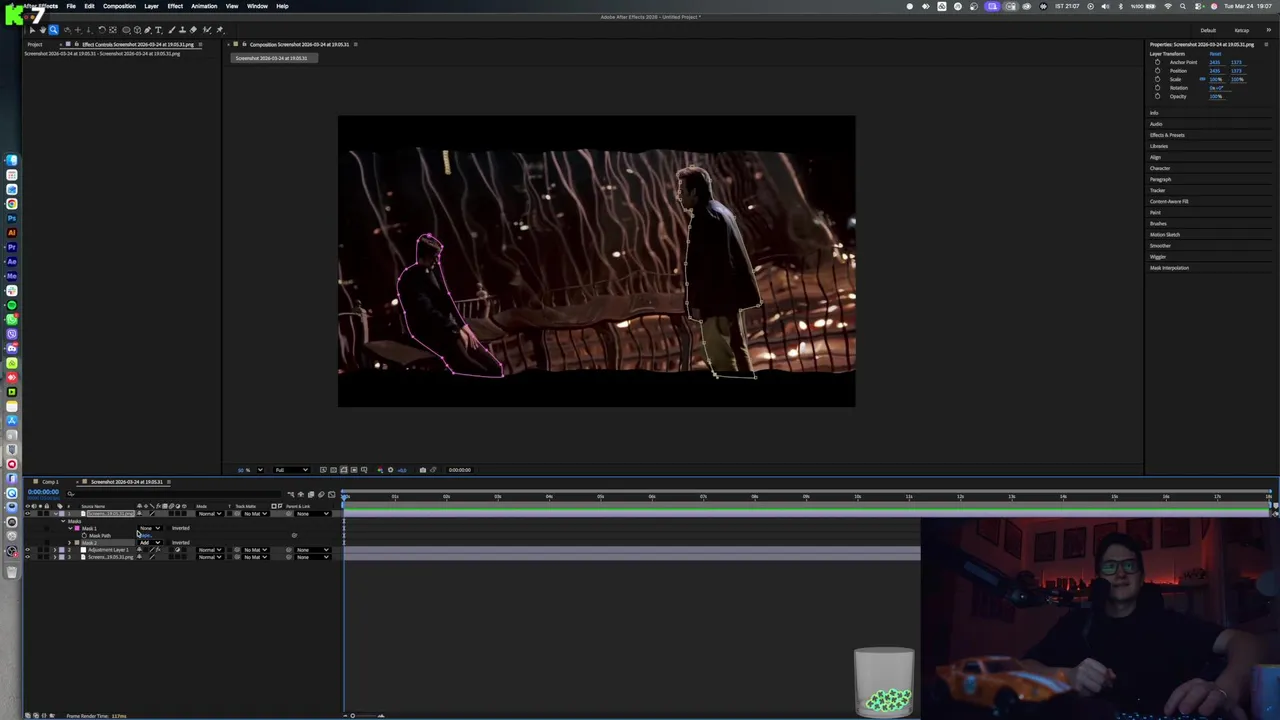Open the preview resolution dropdown Full
Viewport: 1280px width, 720px height.
292,470
